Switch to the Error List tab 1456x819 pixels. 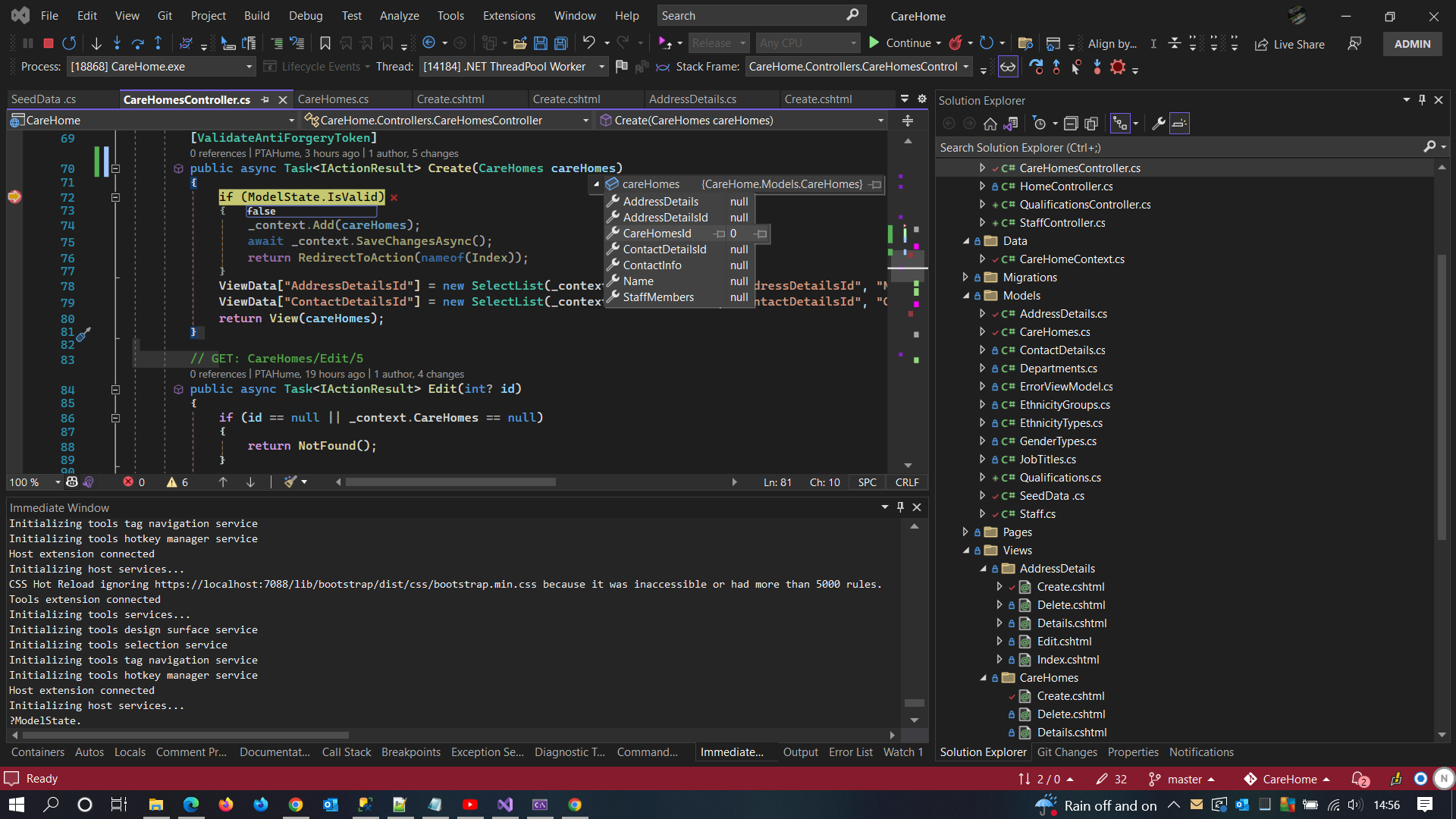[x=850, y=751]
